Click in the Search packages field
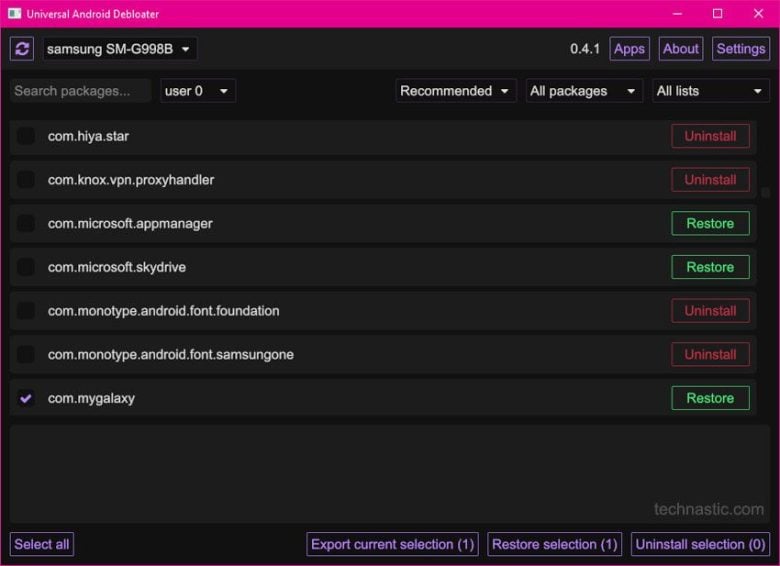 click(x=80, y=91)
